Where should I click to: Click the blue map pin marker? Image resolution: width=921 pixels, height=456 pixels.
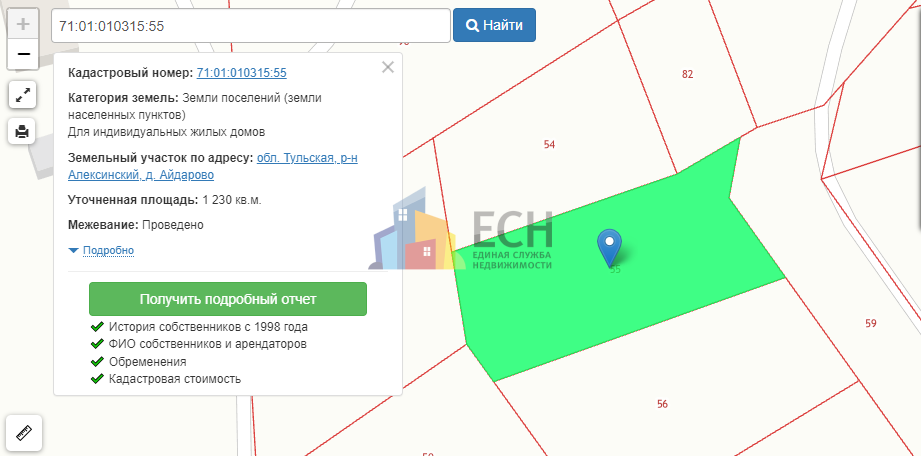click(610, 247)
